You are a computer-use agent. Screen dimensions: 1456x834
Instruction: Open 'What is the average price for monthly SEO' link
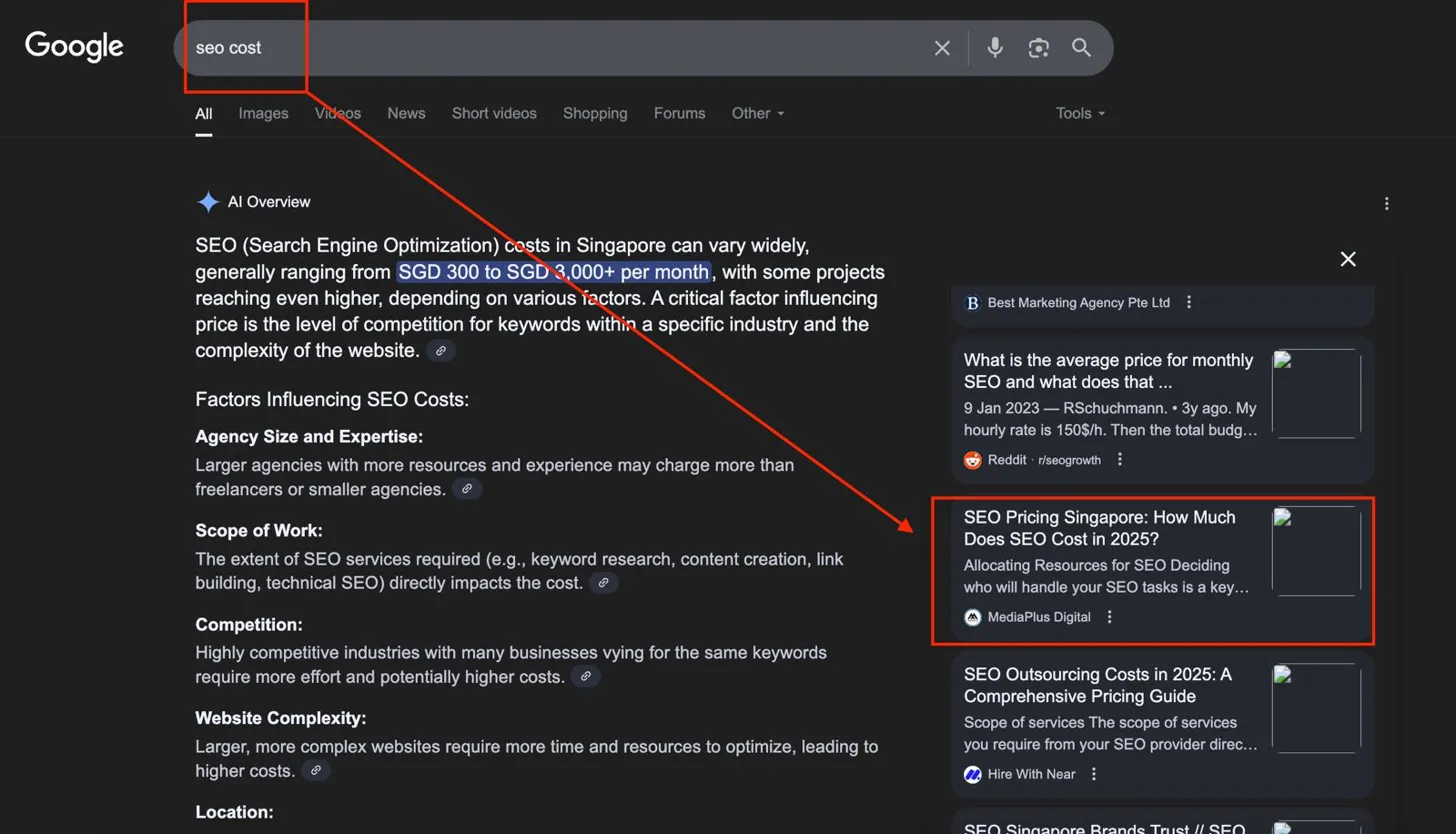click(x=1108, y=371)
